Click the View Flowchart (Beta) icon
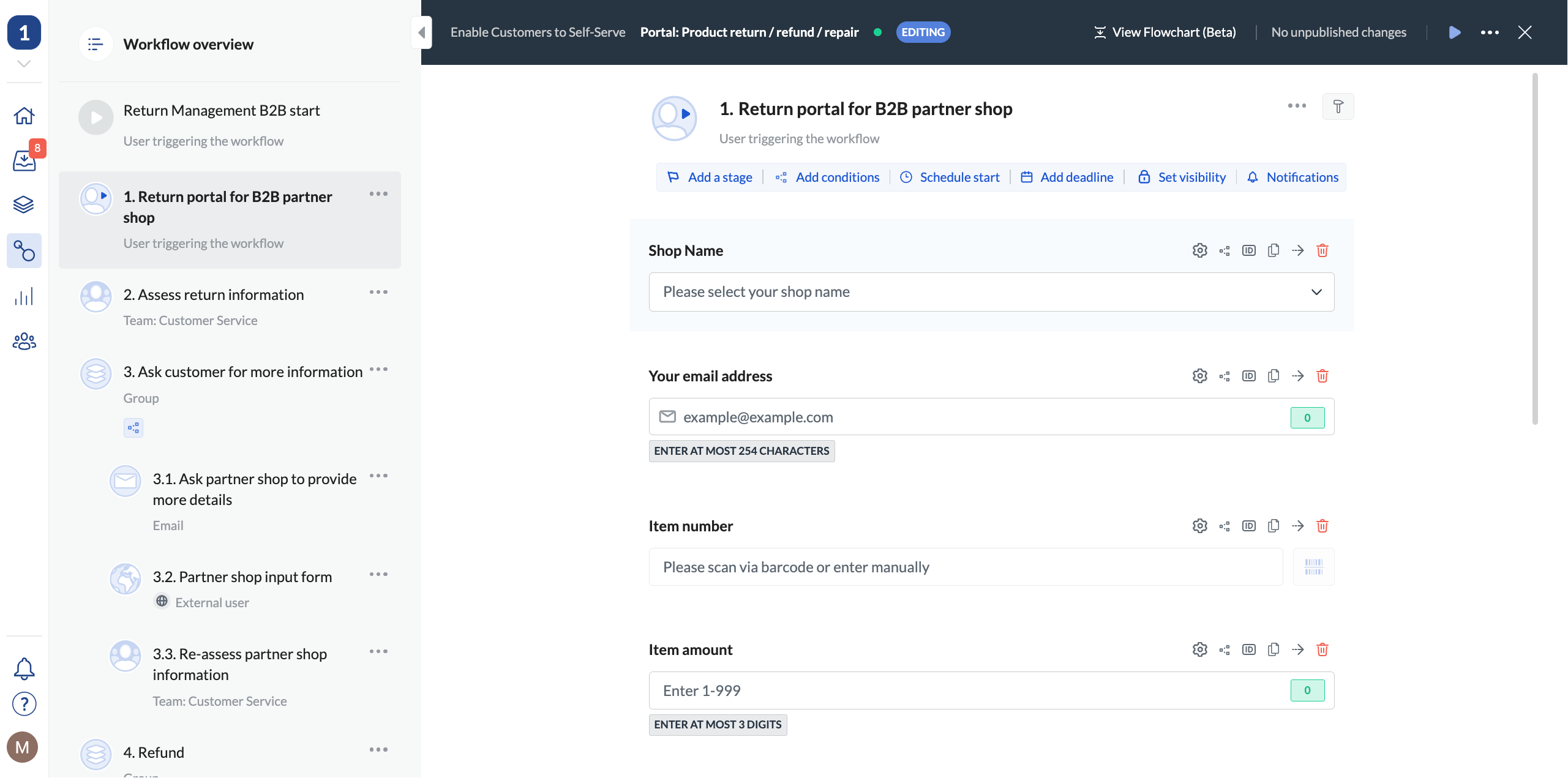1568x778 pixels. click(1098, 32)
